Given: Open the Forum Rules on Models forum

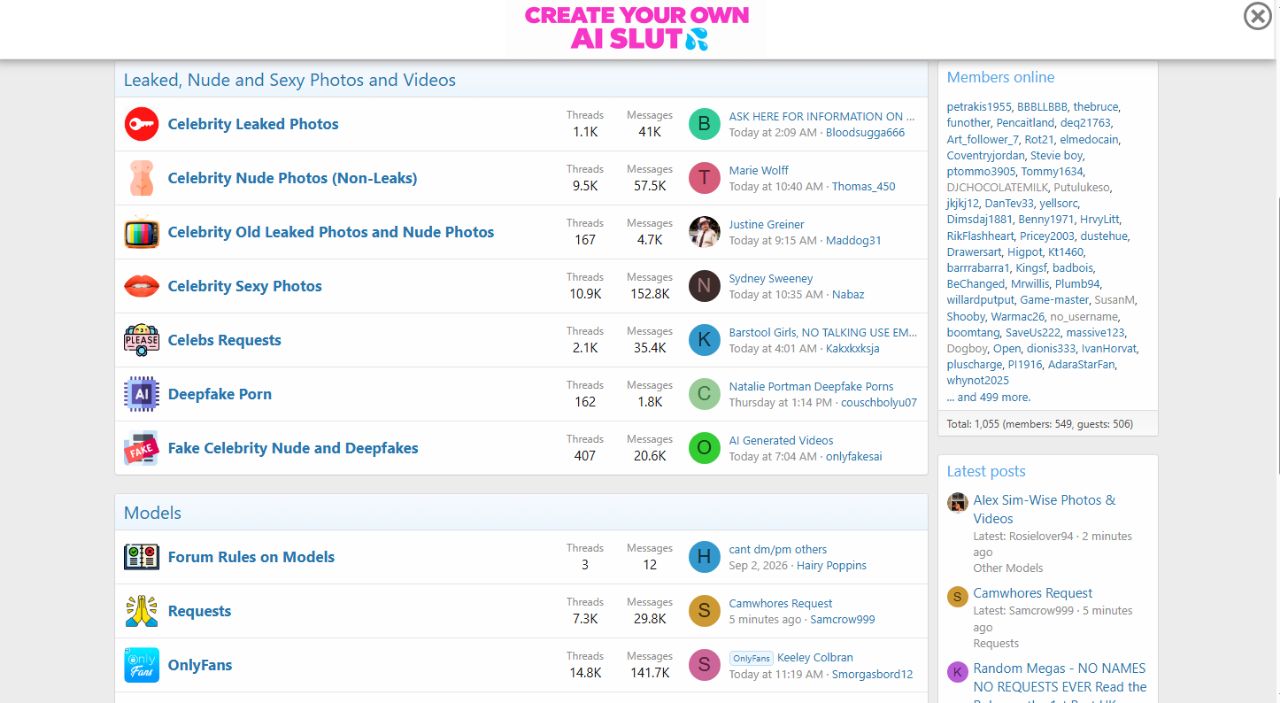Looking at the screenshot, I should click(251, 557).
